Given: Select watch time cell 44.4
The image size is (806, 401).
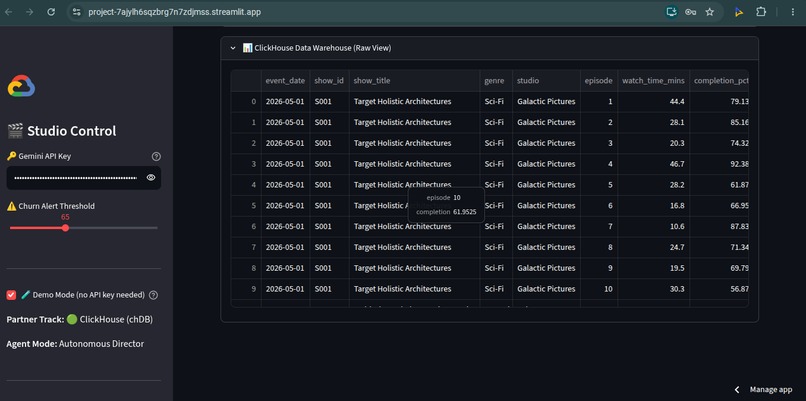Looking at the screenshot, I should [653, 102].
